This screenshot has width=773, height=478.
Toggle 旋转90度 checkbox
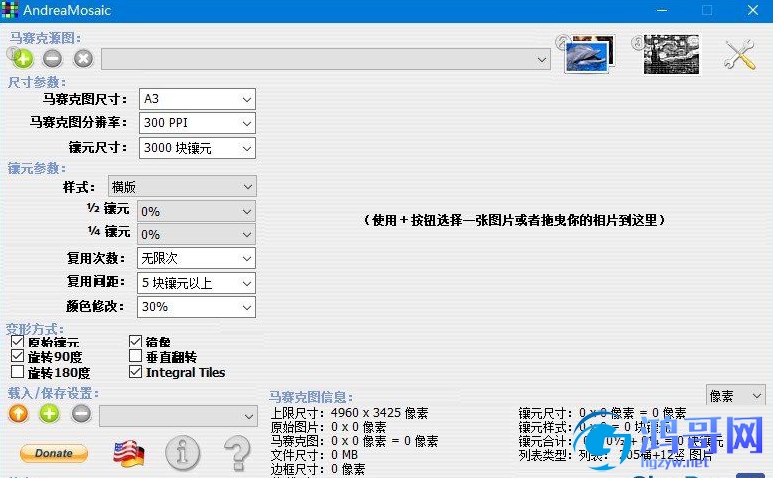tap(17, 356)
